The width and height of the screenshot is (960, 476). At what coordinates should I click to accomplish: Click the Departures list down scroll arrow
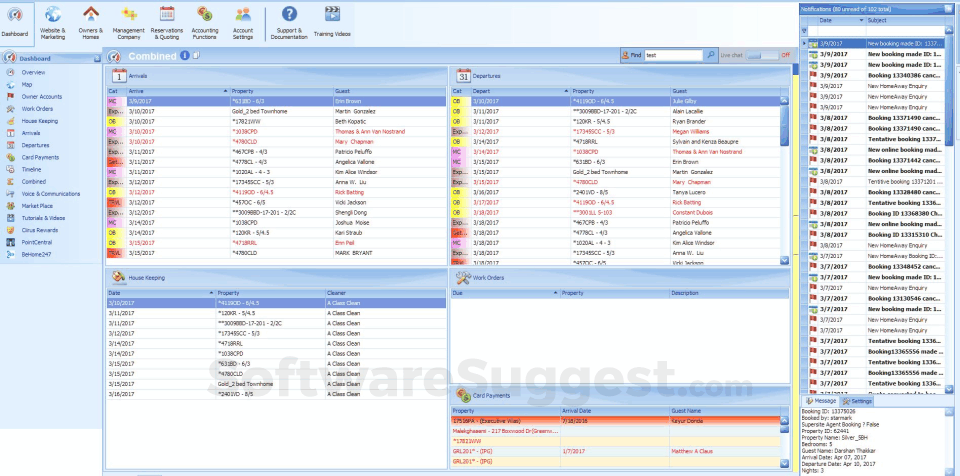[x=784, y=260]
